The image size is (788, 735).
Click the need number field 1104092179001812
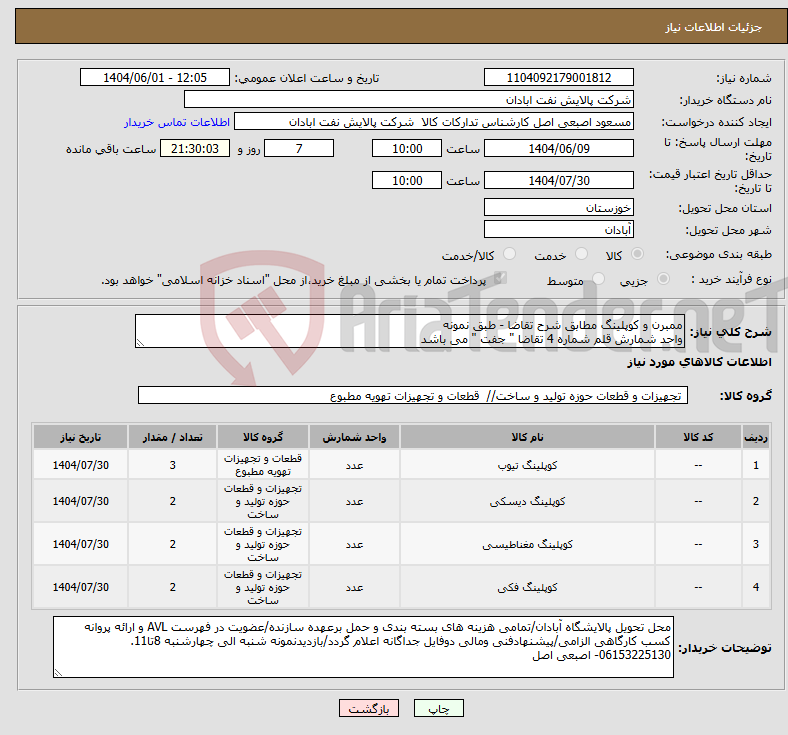(x=558, y=78)
